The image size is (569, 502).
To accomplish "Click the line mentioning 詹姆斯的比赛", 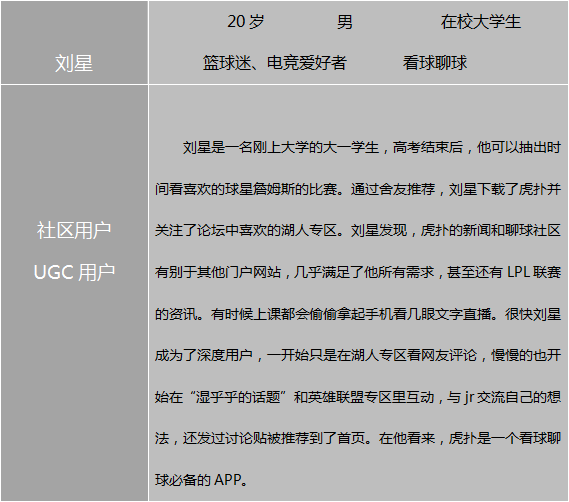I will (x=358, y=189).
